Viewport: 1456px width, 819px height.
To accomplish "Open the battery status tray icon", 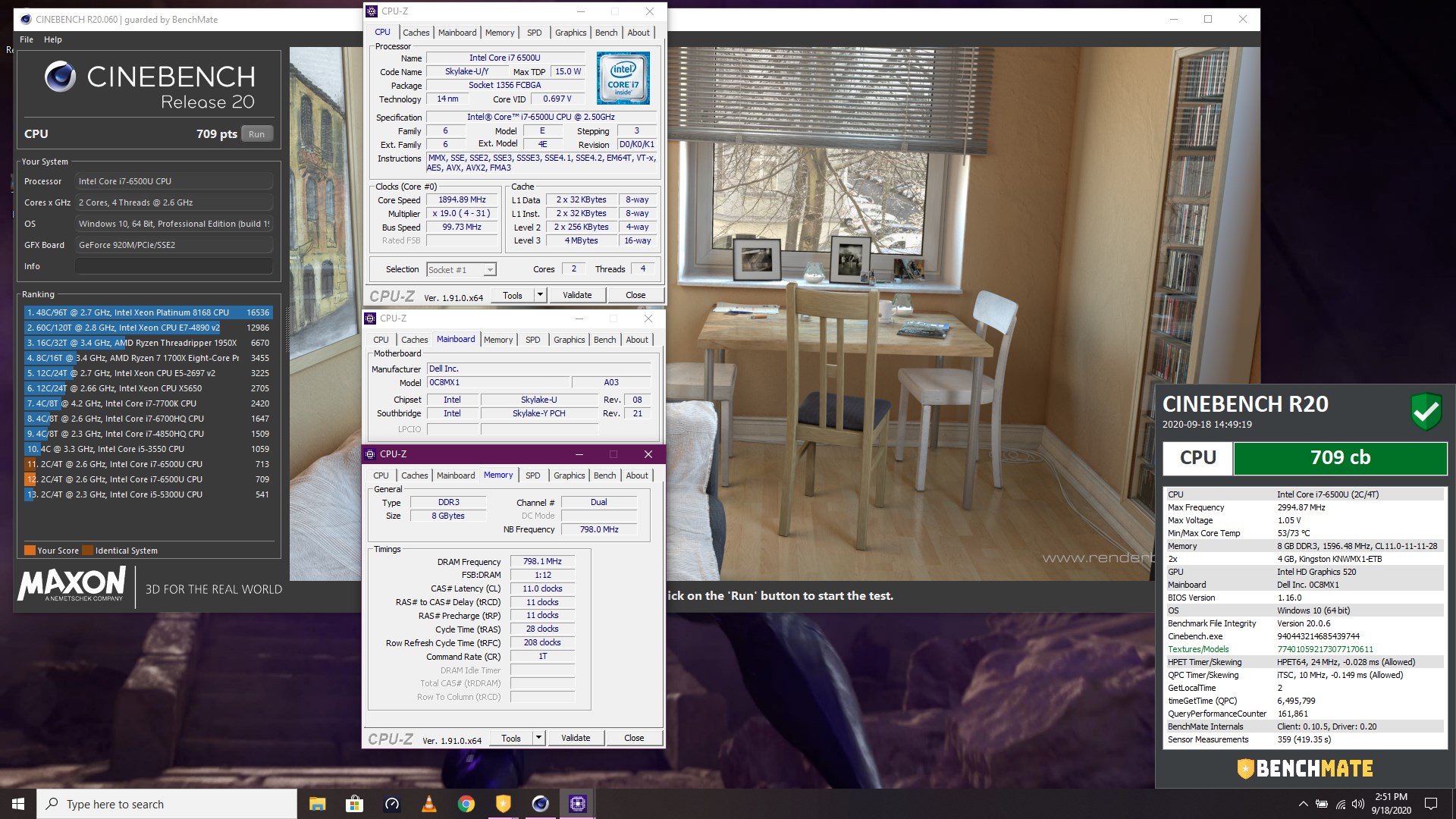I will click(x=1322, y=804).
